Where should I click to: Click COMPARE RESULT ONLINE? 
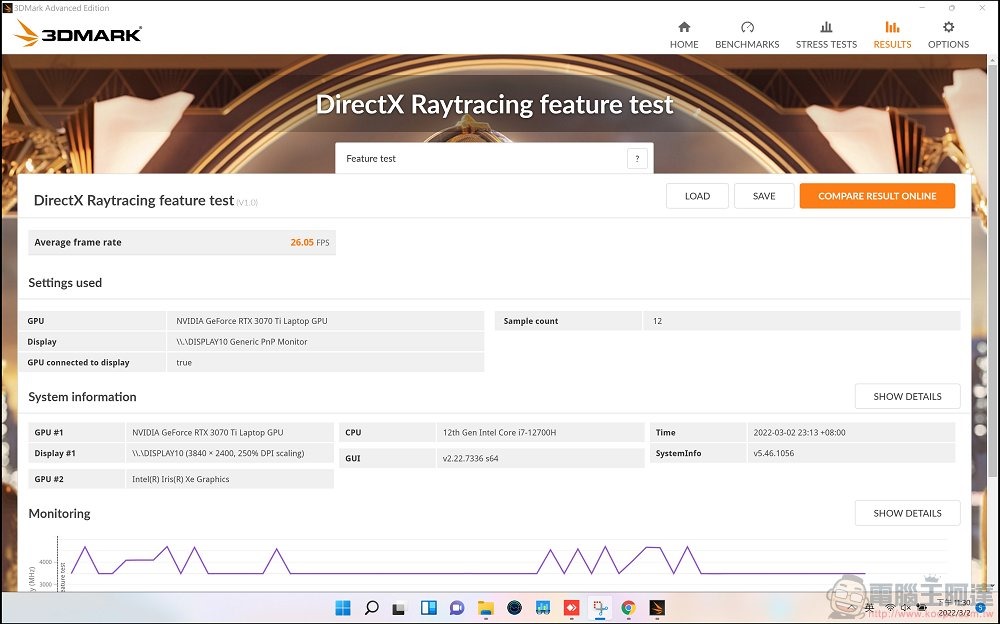[x=877, y=196]
